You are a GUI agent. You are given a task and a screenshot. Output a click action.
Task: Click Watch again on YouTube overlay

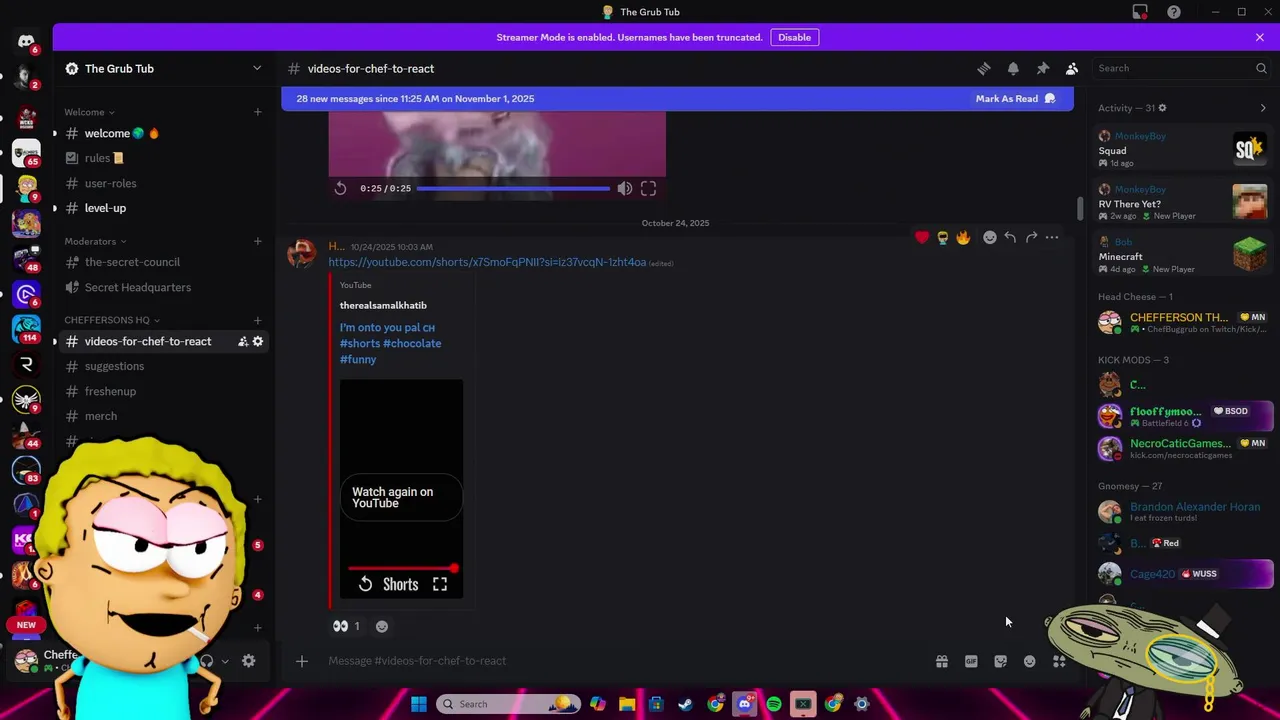point(400,497)
